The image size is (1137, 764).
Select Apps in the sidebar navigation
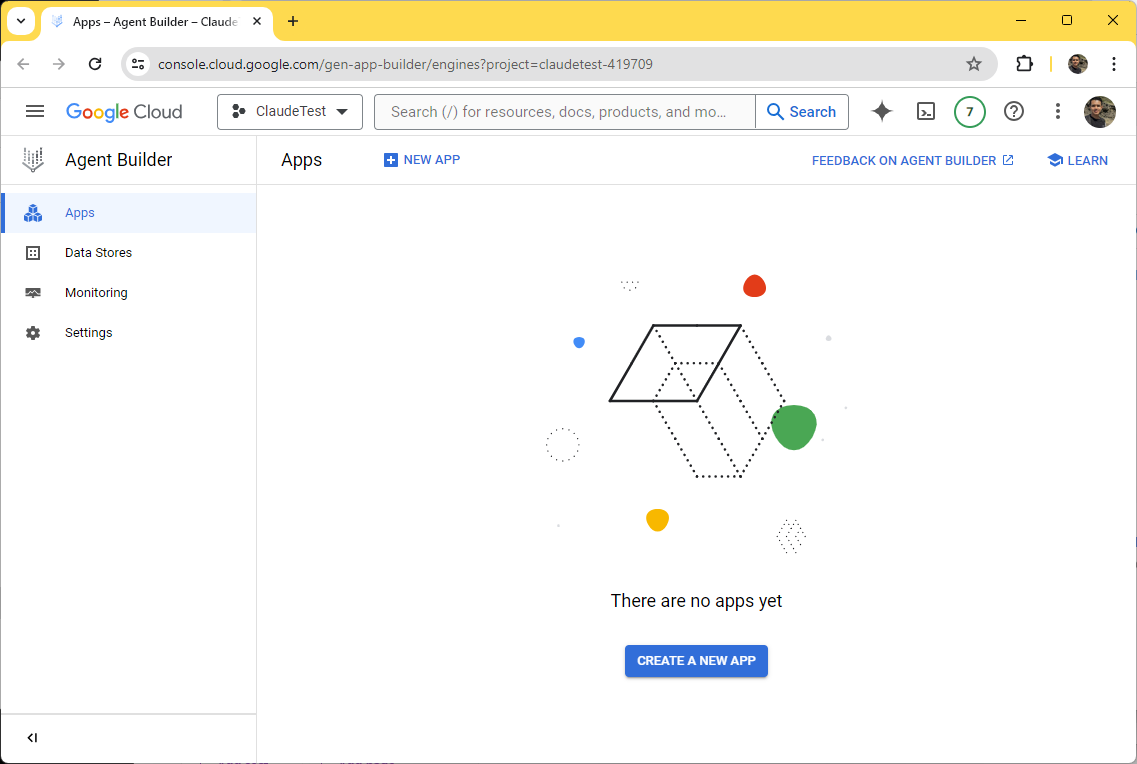click(78, 212)
